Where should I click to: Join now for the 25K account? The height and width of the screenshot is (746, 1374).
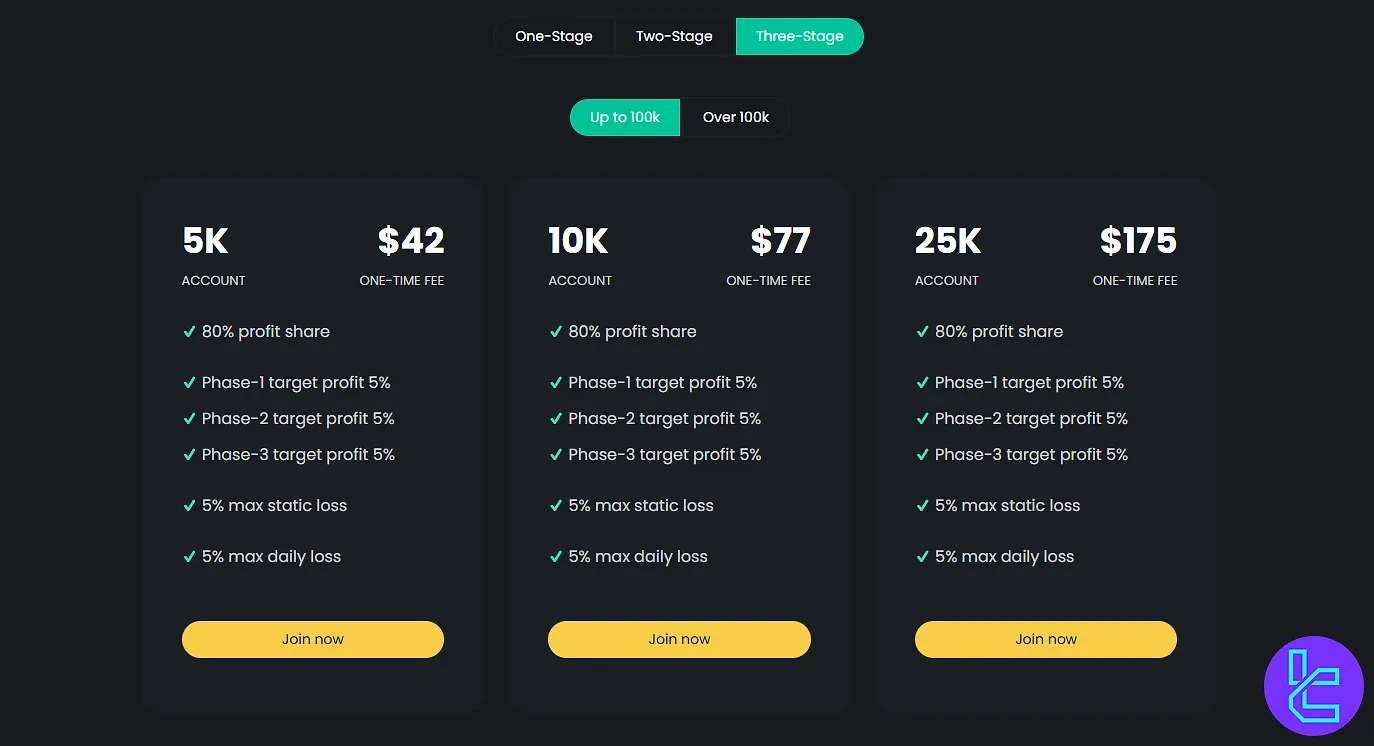(x=1046, y=639)
